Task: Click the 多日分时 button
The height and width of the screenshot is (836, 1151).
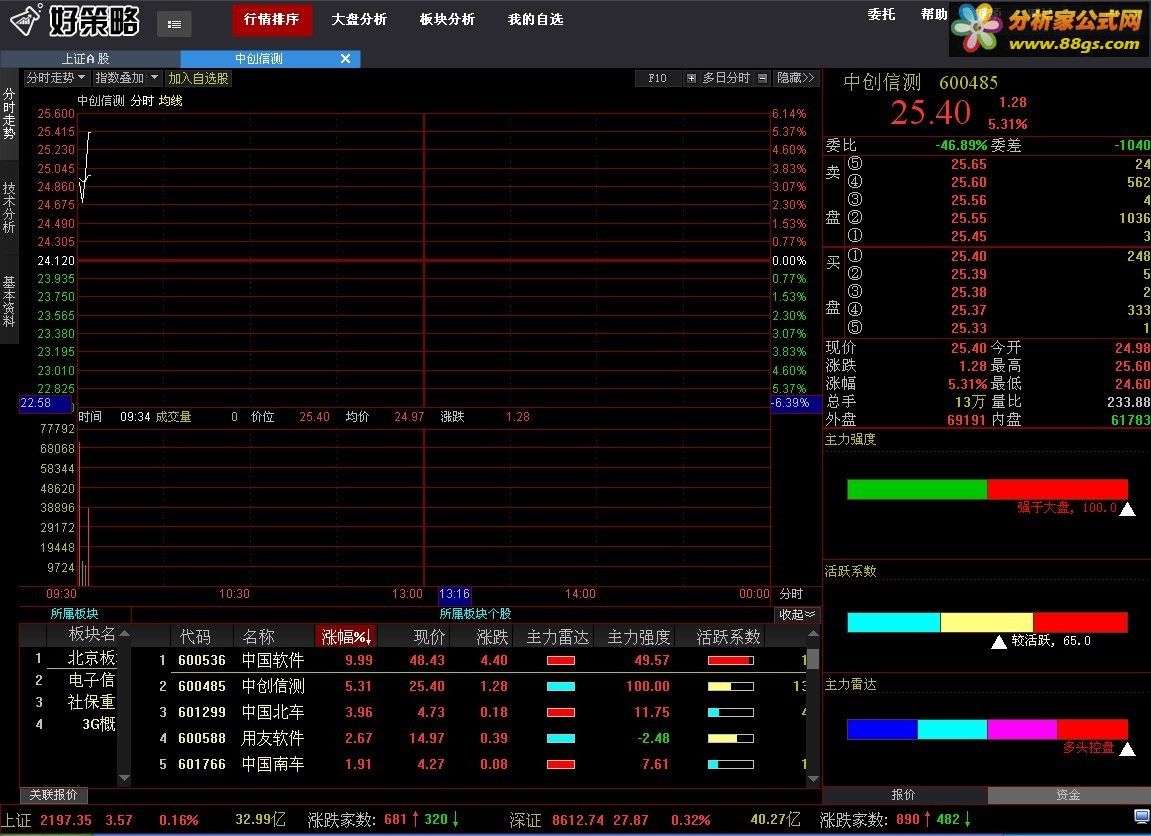Action: [x=726, y=78]
